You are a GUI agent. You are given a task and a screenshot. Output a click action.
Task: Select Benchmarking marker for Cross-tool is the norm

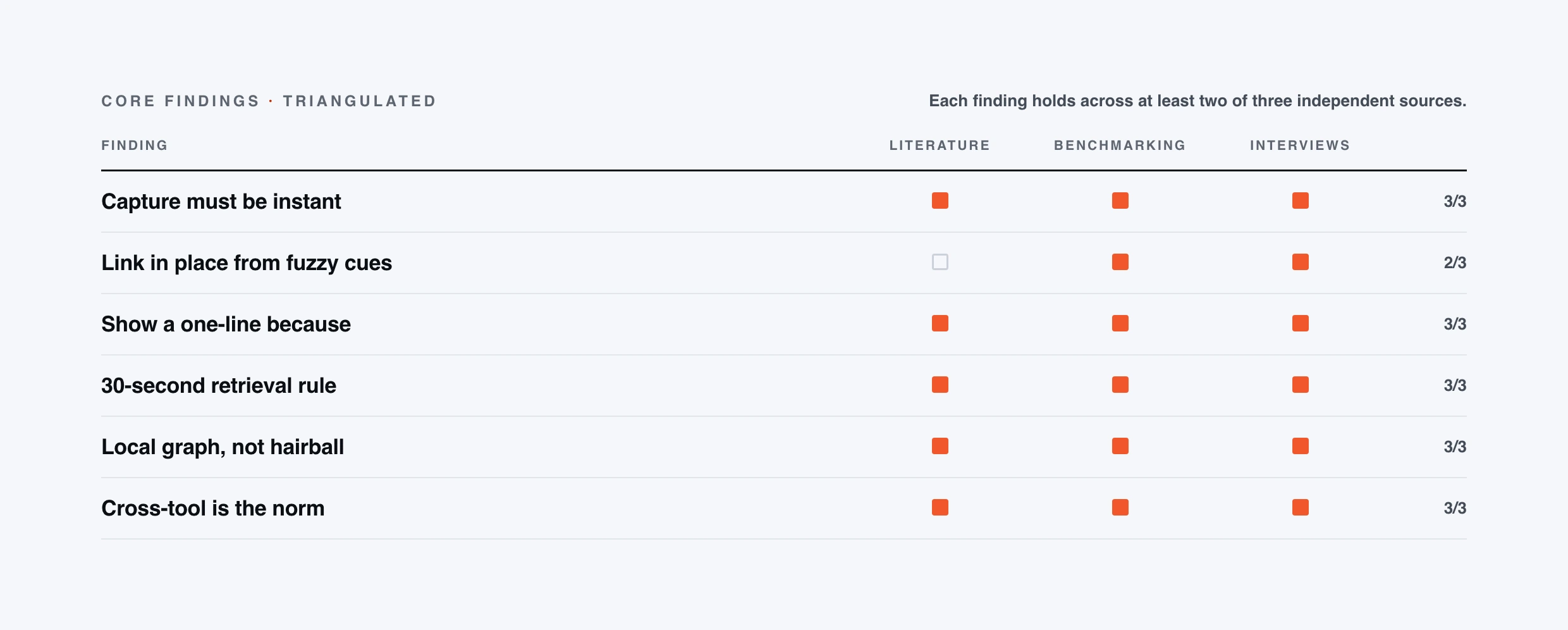[1120, 507]
